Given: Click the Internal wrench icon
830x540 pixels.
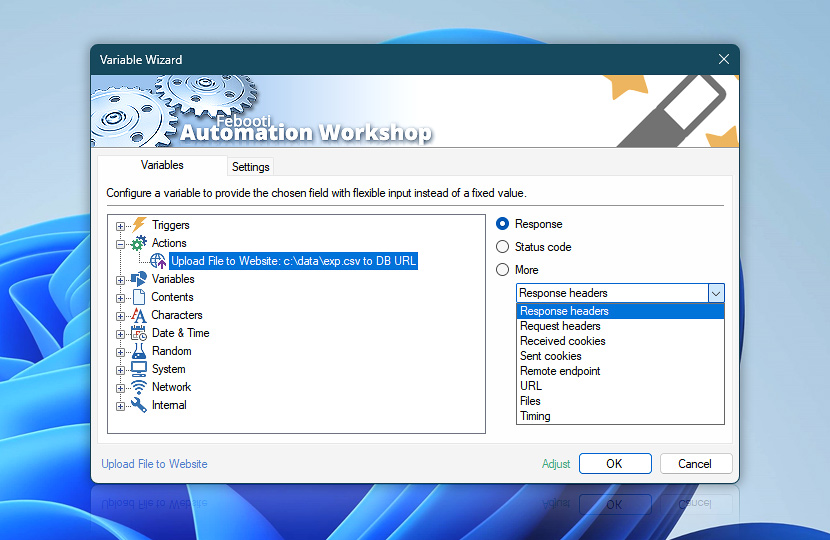Looking at the screenshot, I should click(139, 405).
